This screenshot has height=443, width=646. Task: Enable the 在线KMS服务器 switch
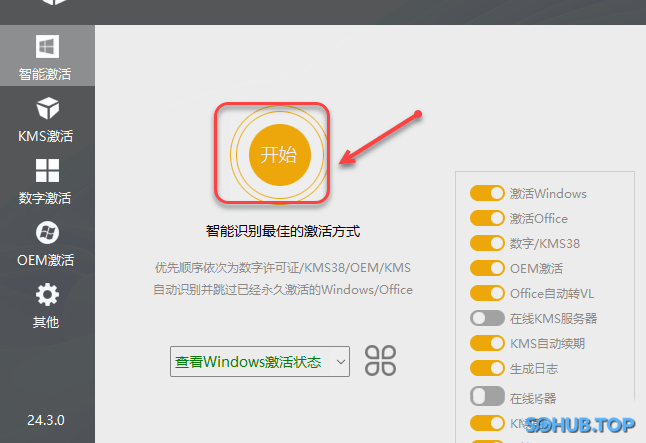coord(487,319)
